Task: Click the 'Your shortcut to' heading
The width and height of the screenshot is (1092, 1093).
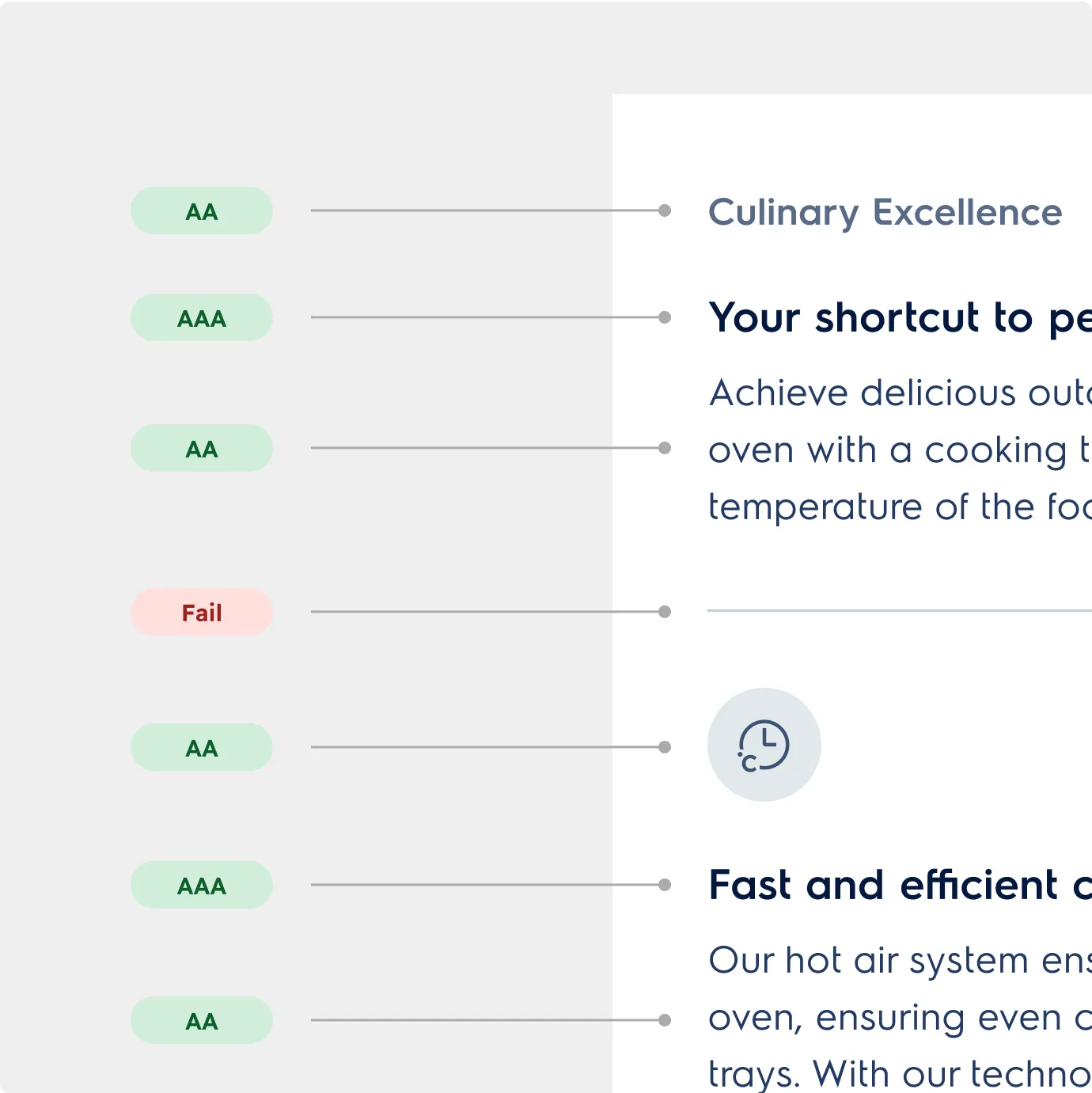Action: click(x=900, y=318)
